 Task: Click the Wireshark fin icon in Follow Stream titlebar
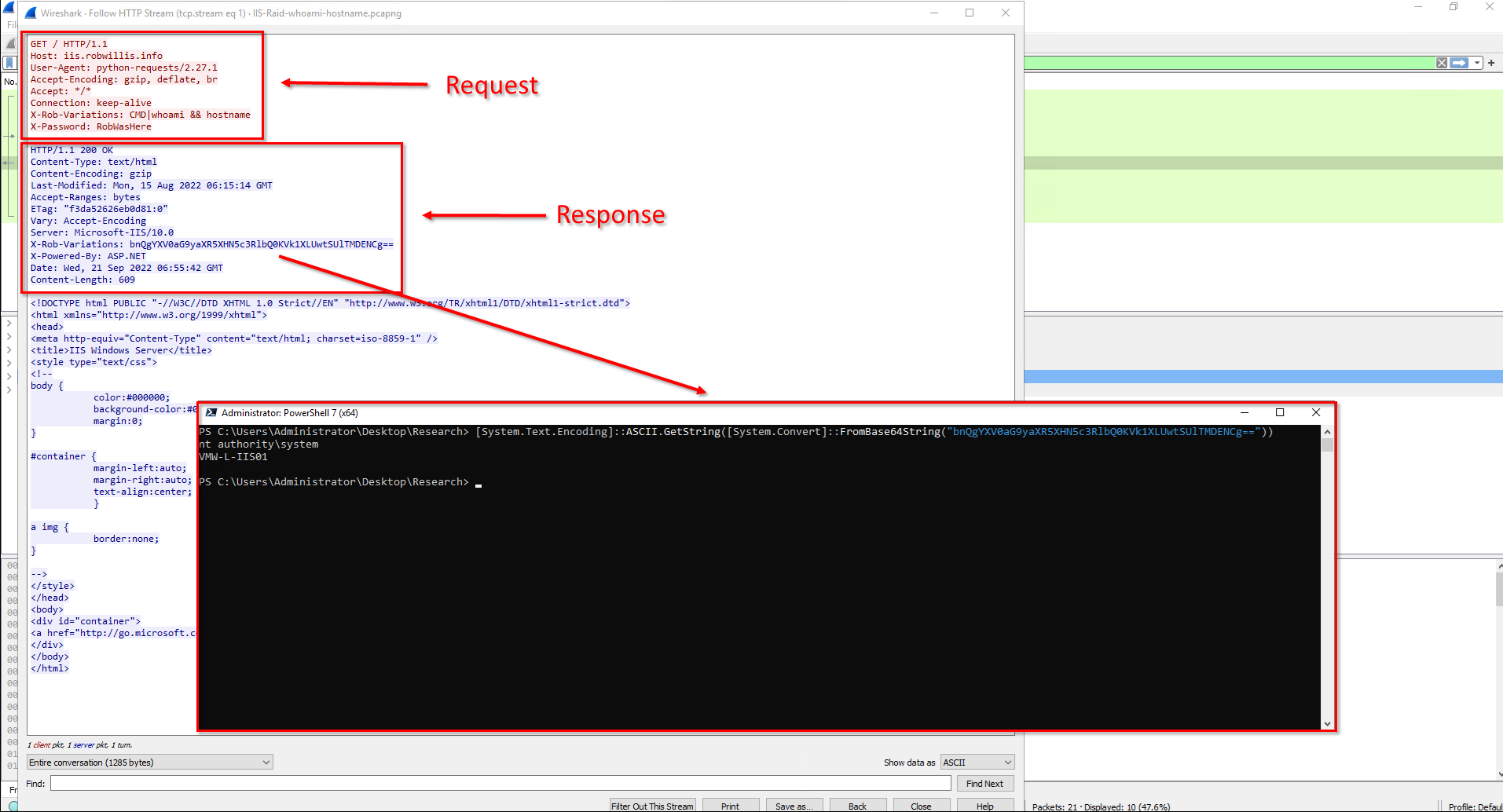[x=31, y=13]
